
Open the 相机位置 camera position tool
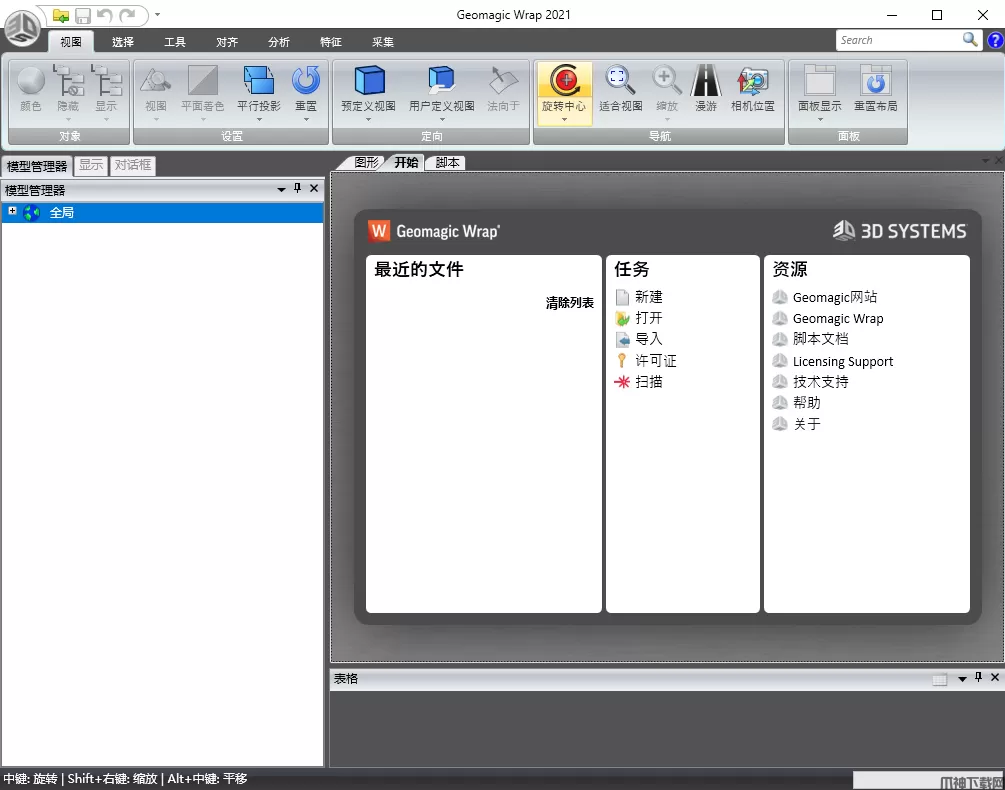click(x=752, y=81)
